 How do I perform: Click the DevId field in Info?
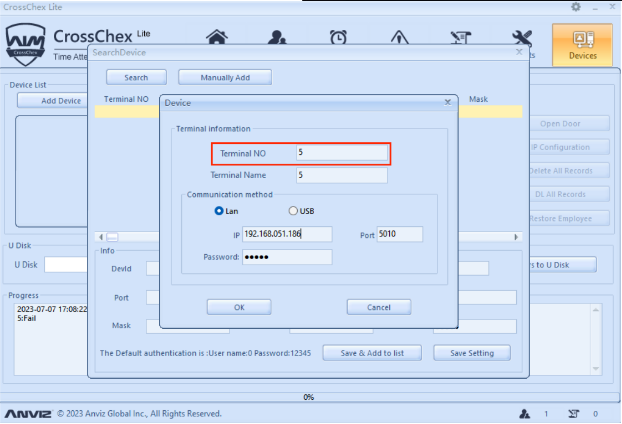153,269
